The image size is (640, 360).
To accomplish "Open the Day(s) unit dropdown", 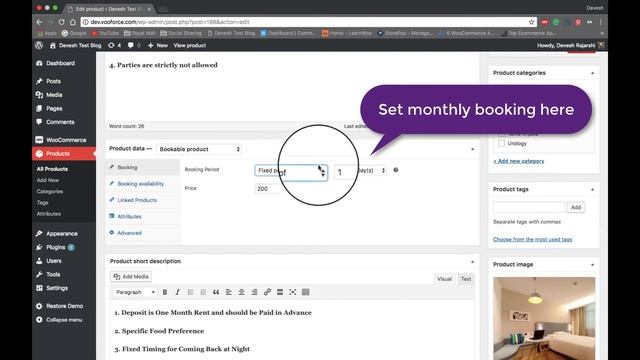I will (x=371, y=170).
